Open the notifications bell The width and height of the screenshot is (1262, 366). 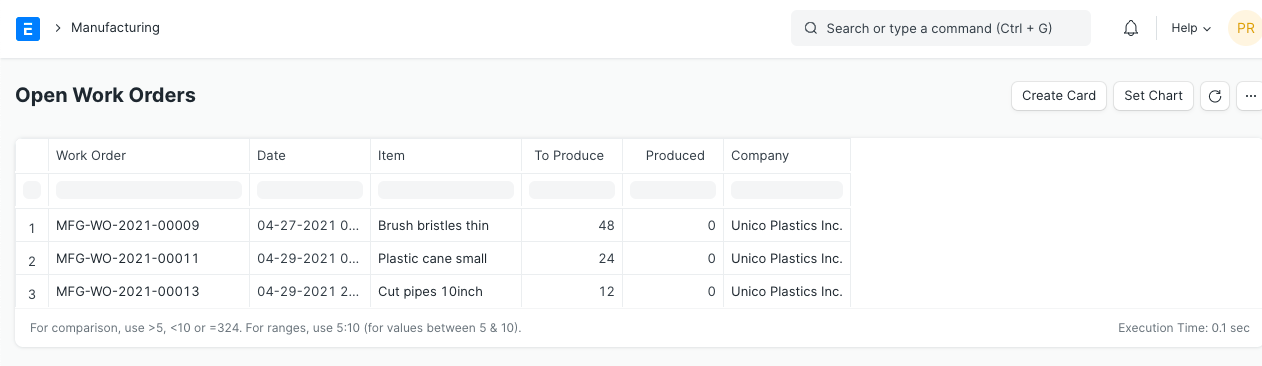coord(1131,28)
